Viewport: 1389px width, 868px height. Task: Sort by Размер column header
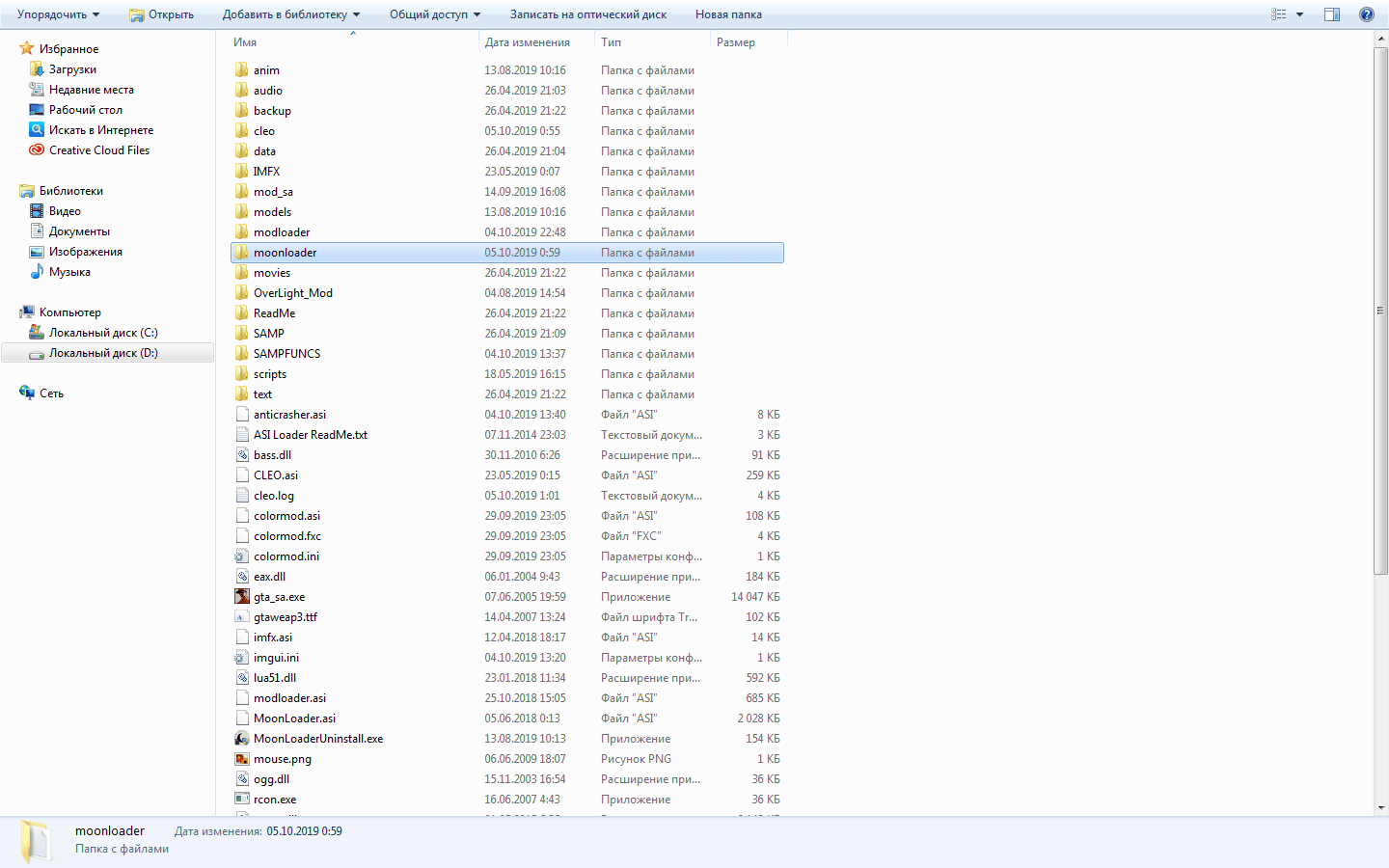click(x=749, y=42)
